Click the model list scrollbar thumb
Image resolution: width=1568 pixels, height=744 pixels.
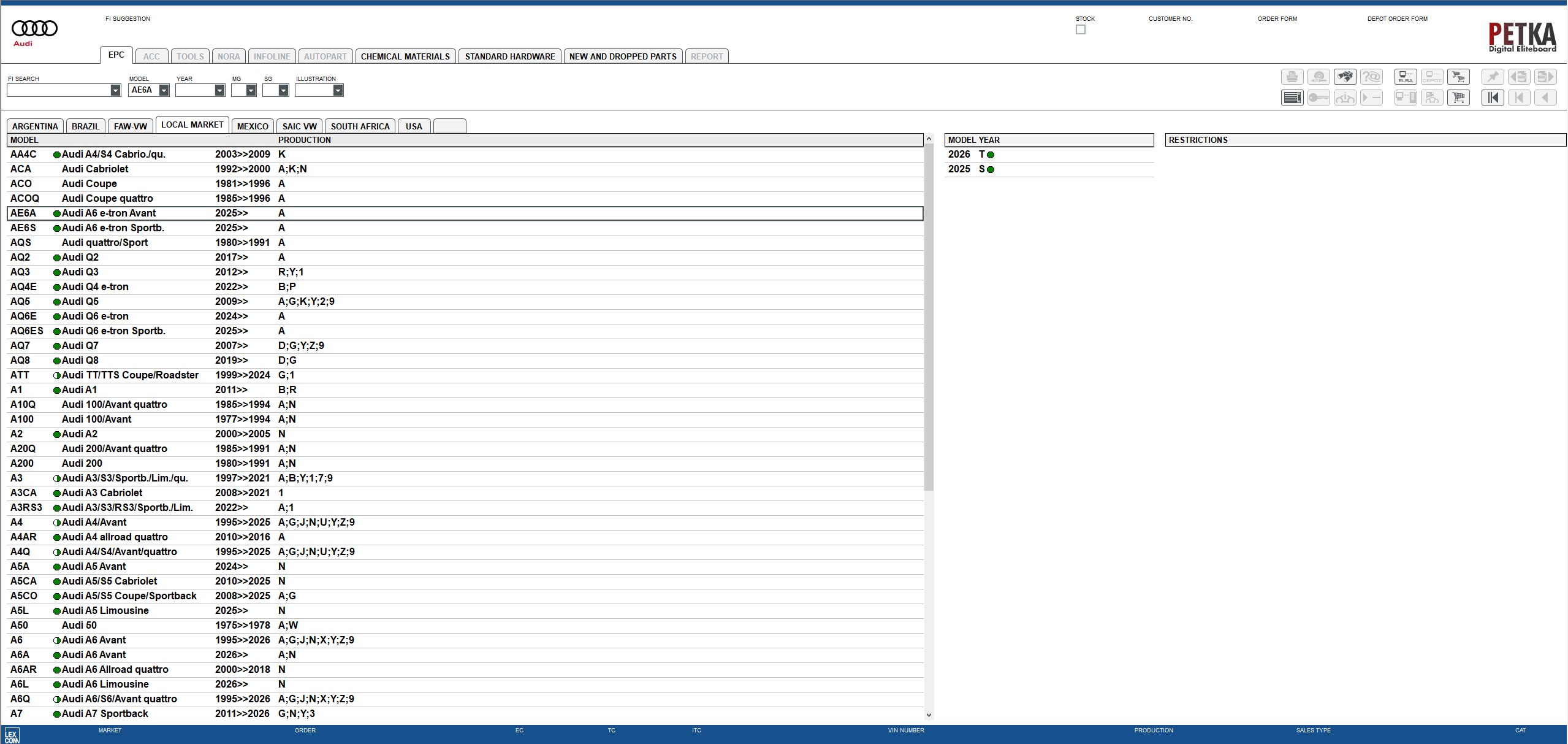(x=929, y=318)
